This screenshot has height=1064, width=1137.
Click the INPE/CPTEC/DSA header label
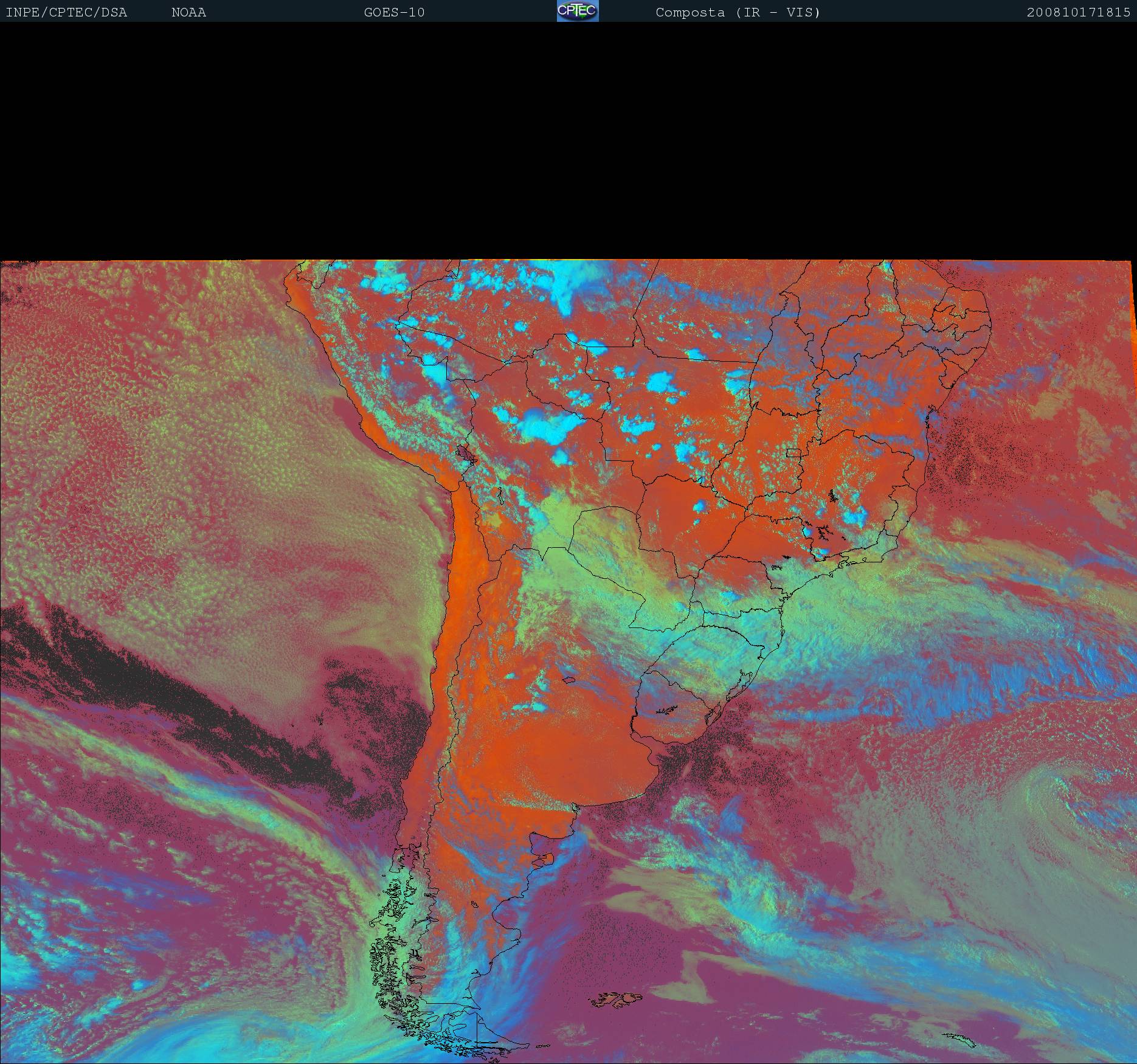[66, 12]
